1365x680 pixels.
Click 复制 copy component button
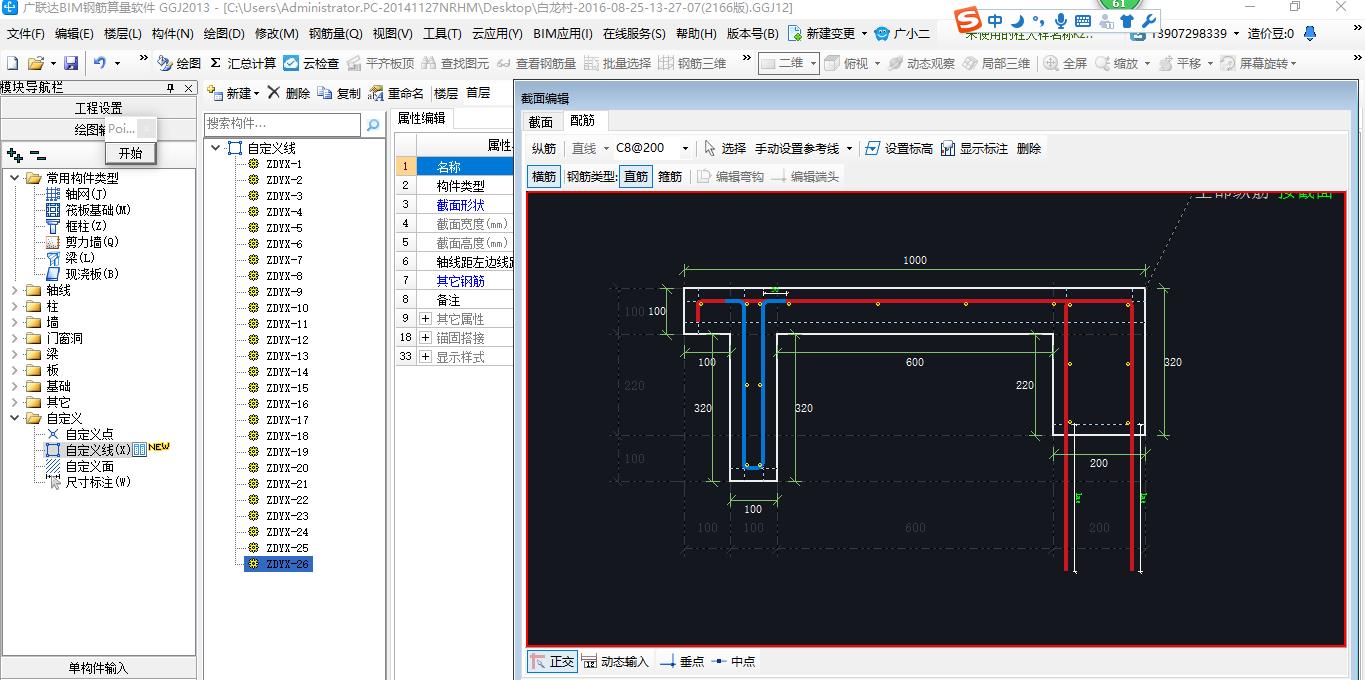coord(339,93)
